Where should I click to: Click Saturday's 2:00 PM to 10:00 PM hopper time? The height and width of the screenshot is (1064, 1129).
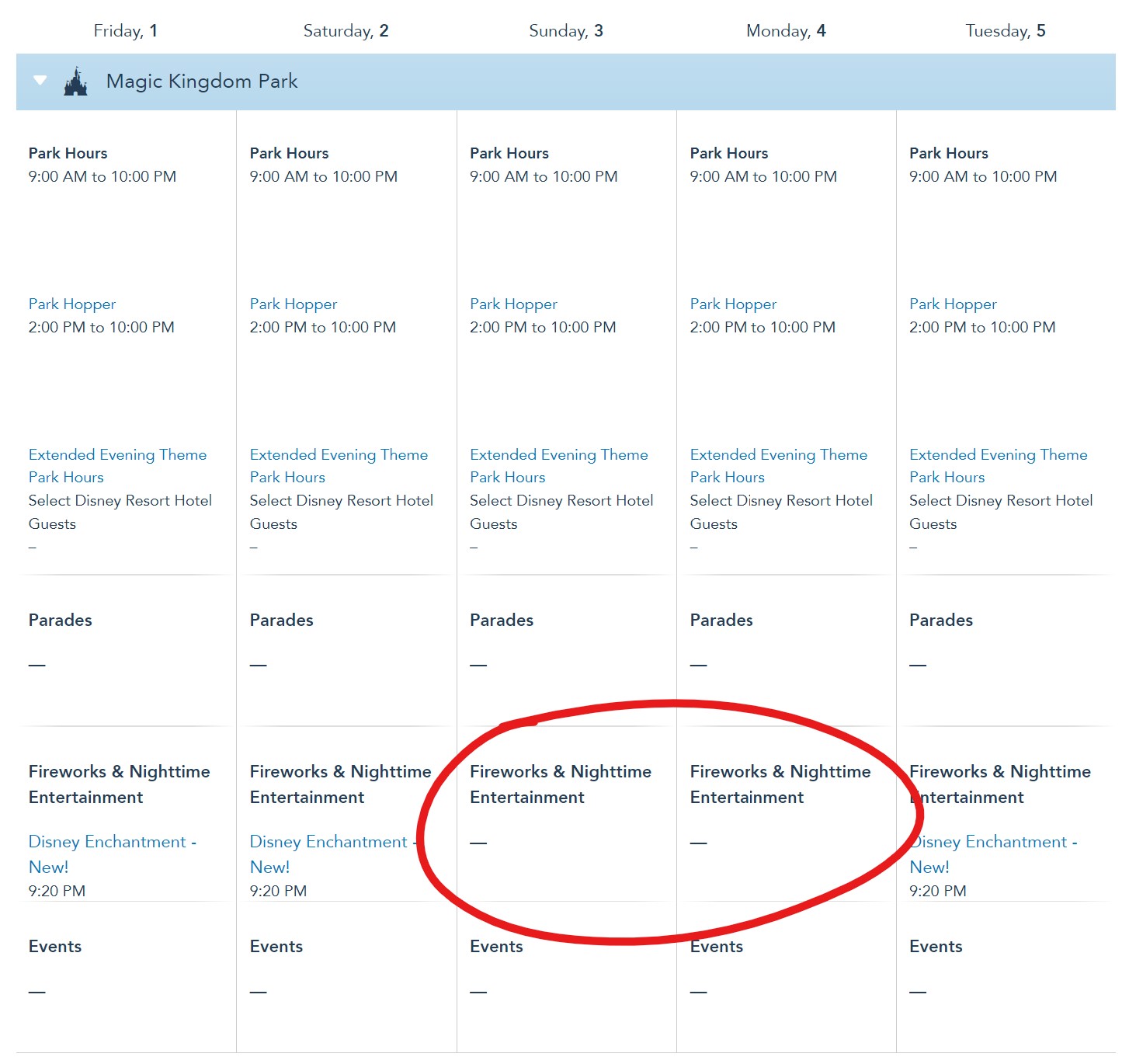tap(323, 328)
